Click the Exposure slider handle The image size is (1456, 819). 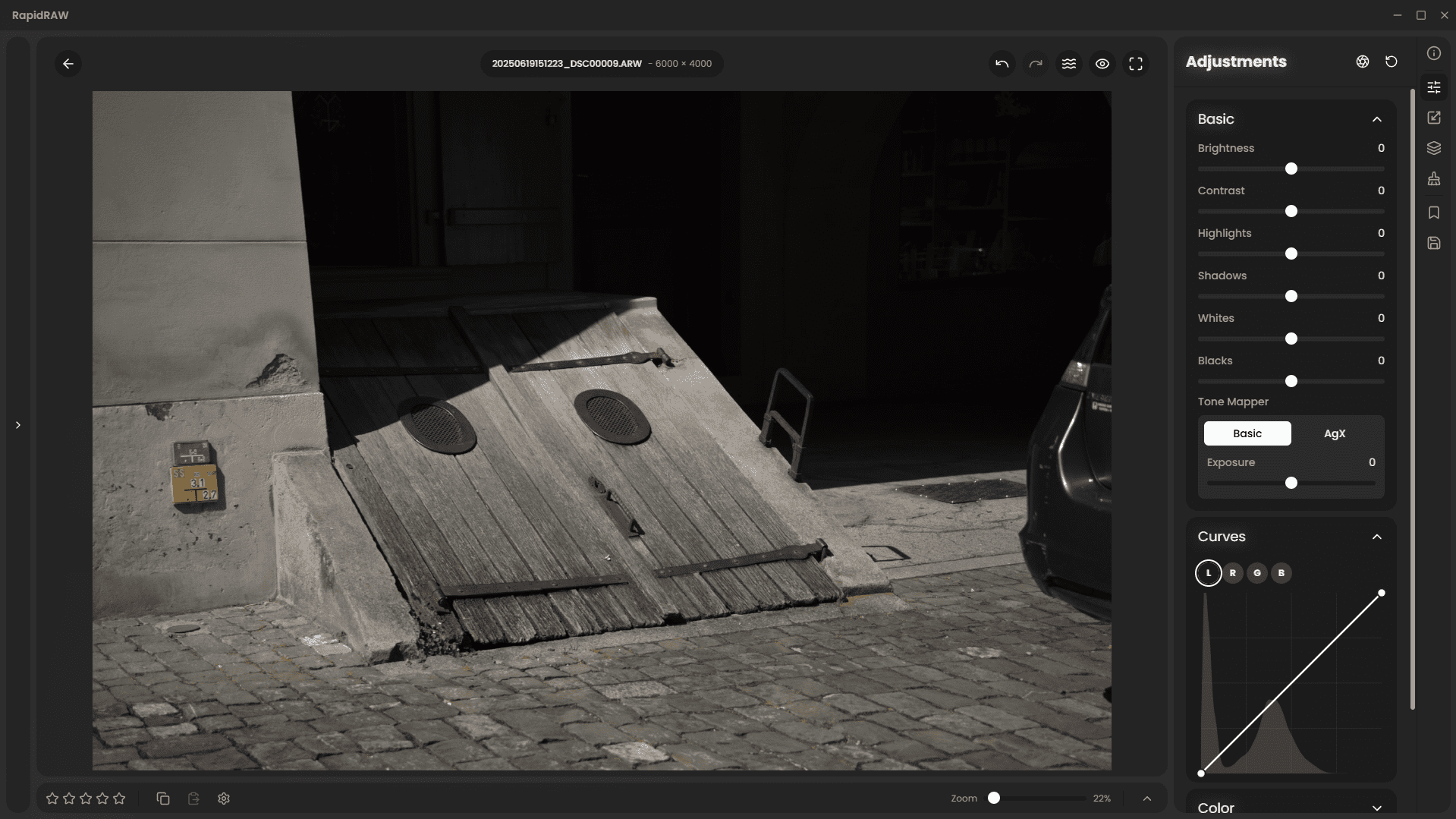[x=1291, y=483]
